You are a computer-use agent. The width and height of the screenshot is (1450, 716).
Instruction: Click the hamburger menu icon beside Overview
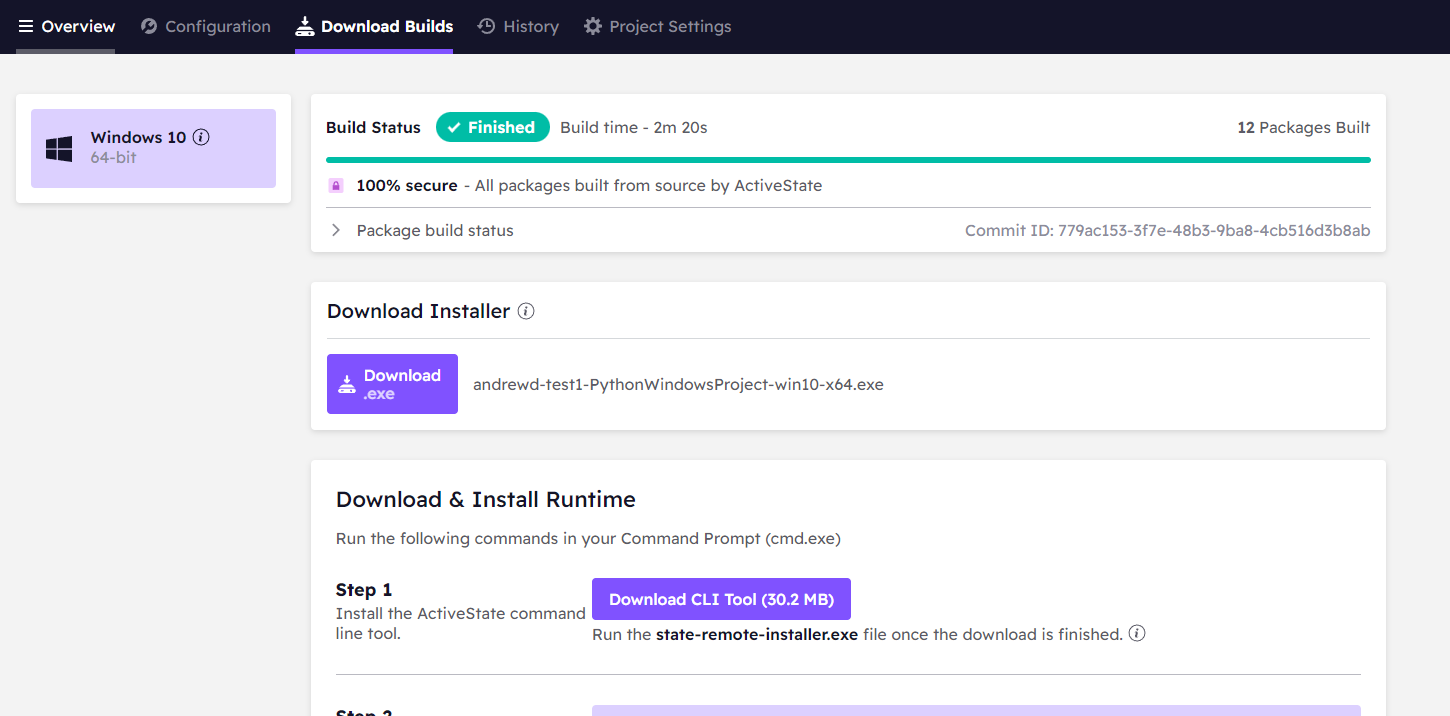tap(26, 27)
